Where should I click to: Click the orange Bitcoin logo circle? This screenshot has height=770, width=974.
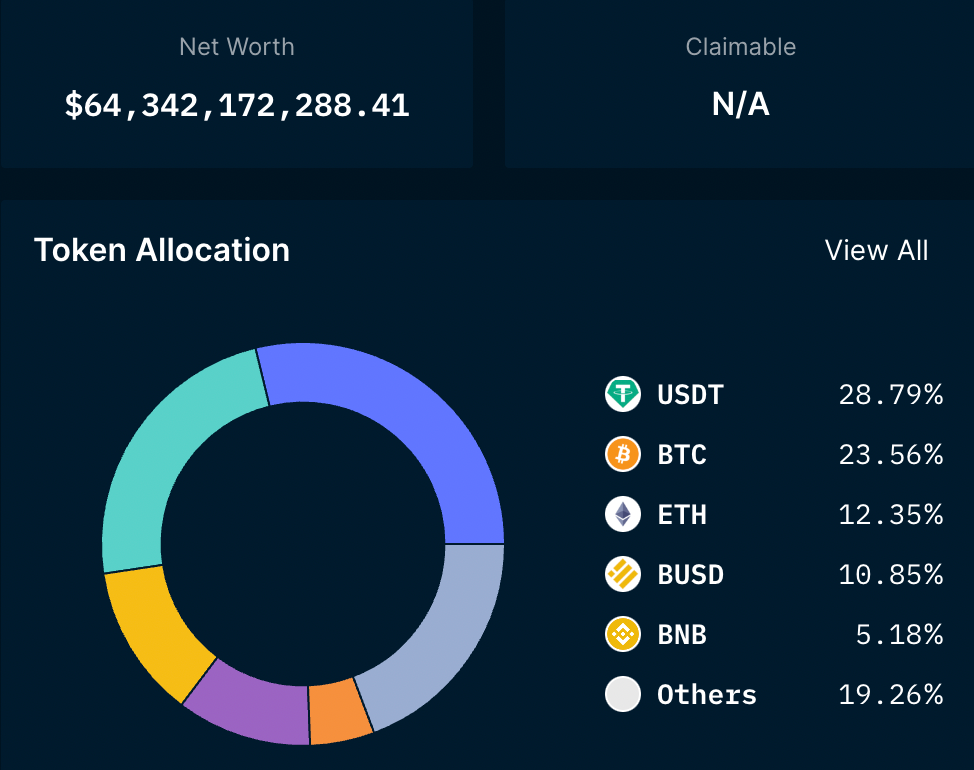click(622, 455)
